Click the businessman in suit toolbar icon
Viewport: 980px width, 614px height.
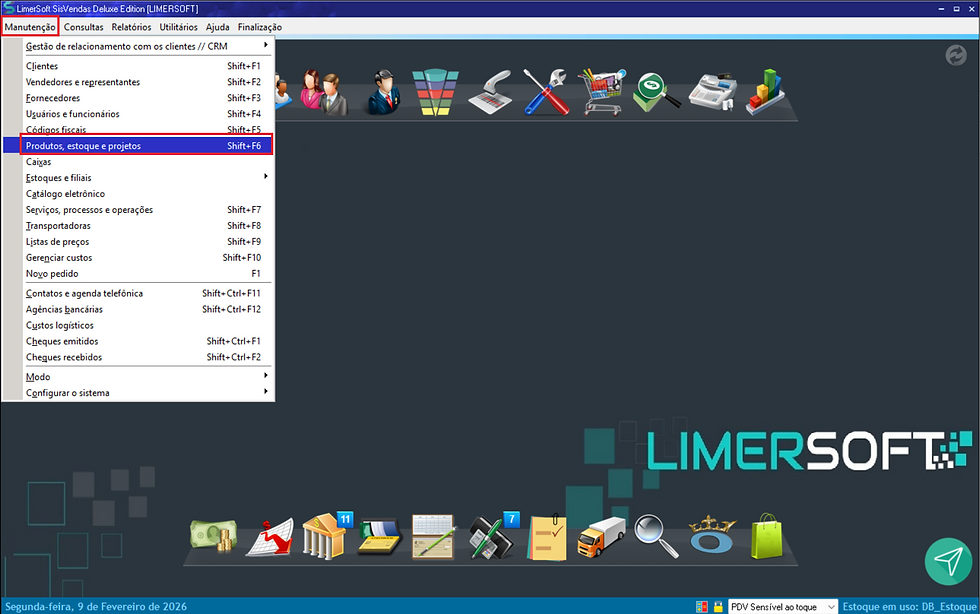point(384,92)
